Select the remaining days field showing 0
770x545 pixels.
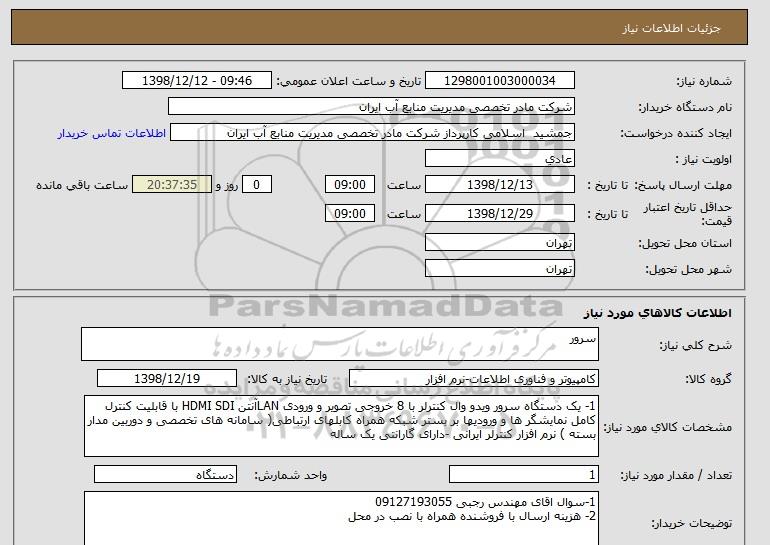pos(256,185)
